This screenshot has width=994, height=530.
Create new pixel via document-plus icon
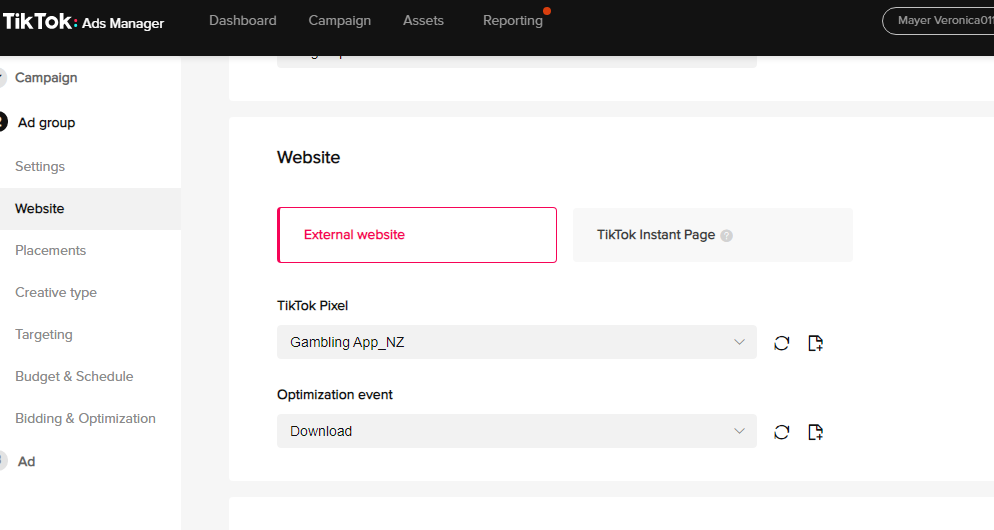point(815,343)
